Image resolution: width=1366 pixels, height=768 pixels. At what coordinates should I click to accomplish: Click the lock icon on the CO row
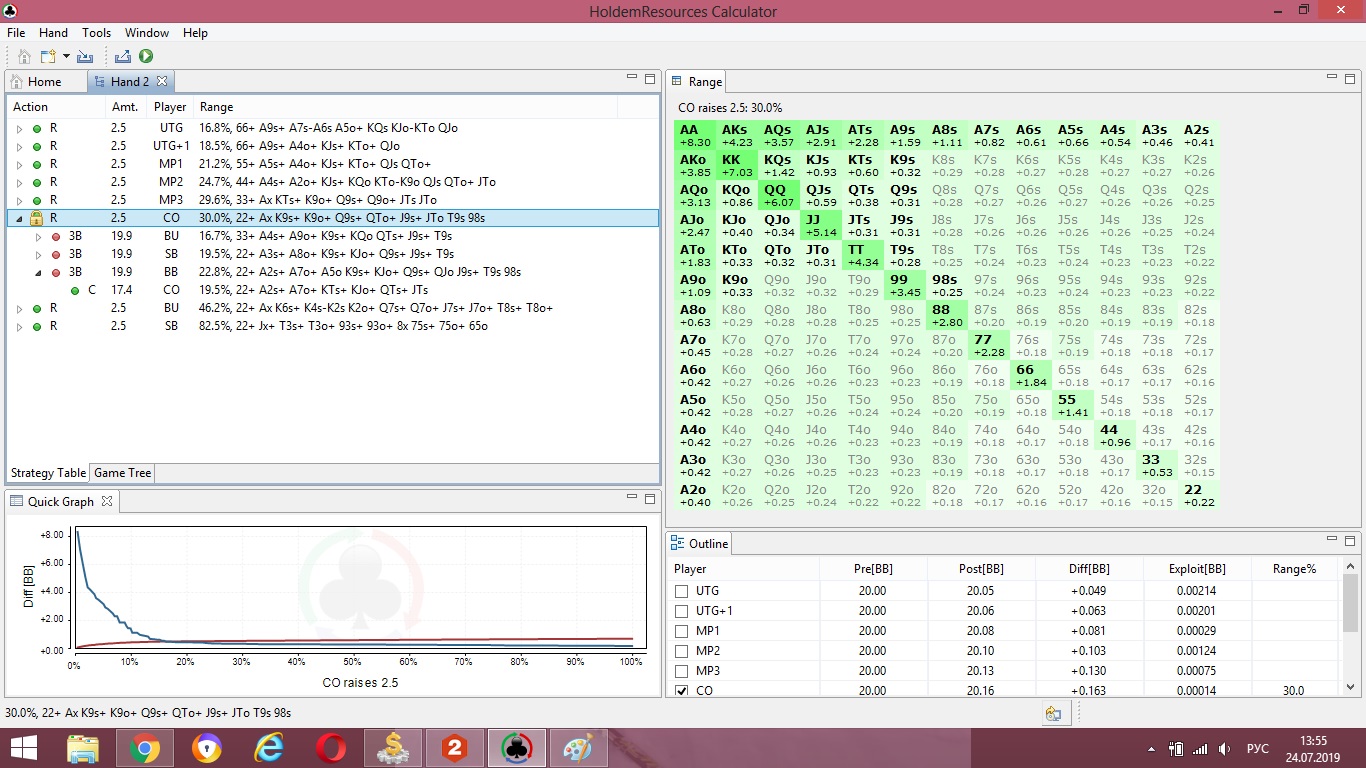pos(36,218)
